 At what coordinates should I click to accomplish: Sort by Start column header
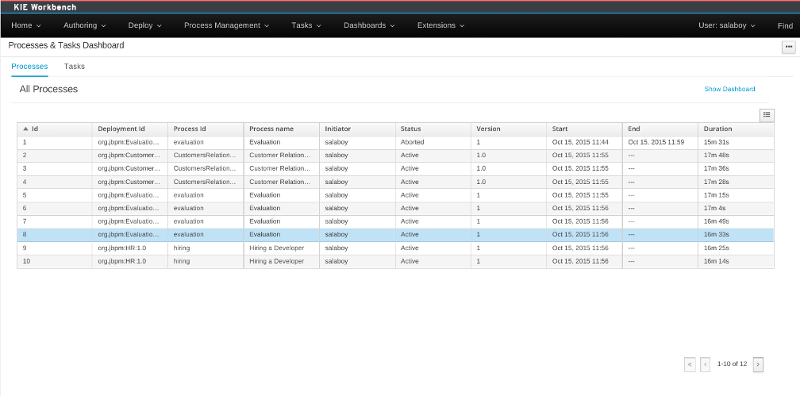pos(560,129)
